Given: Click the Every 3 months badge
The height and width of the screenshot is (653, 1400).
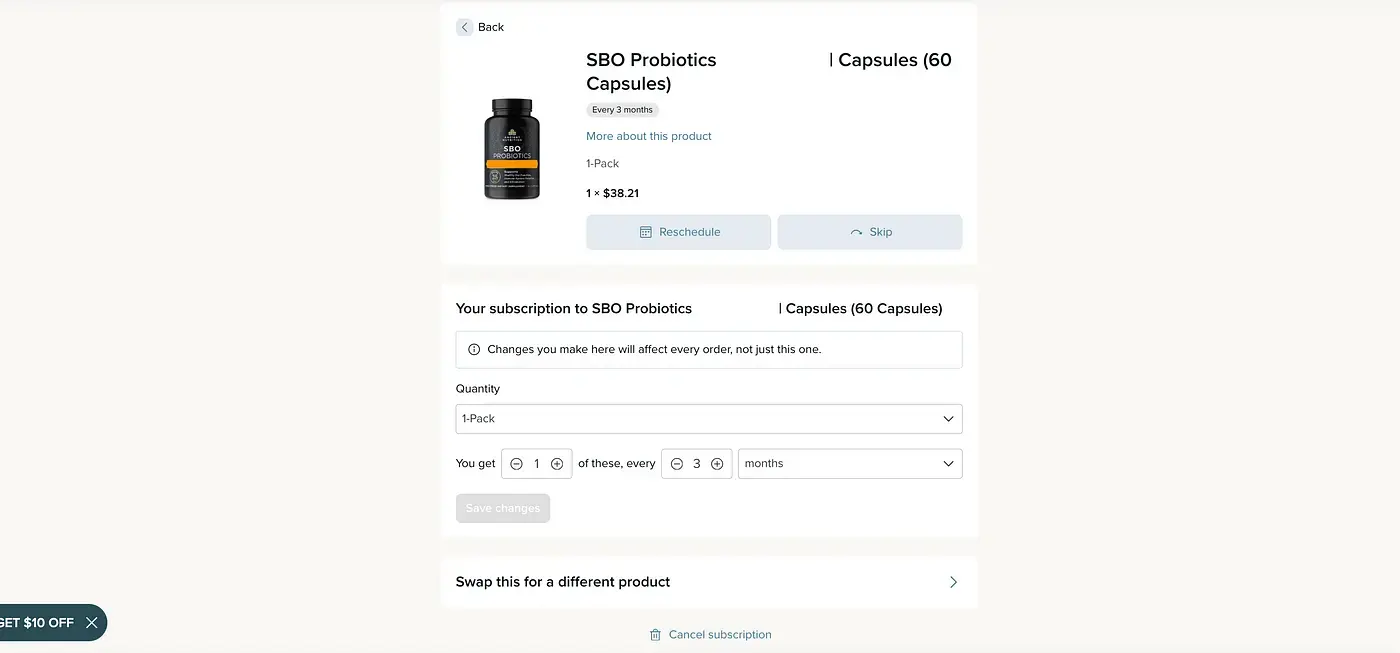Looking at the screenshot, I should [x=622, y=110].
